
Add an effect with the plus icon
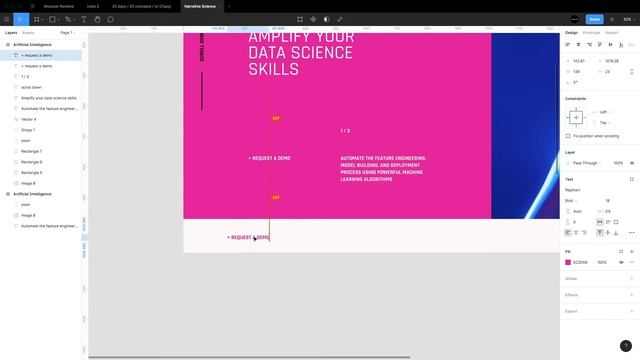631,295
